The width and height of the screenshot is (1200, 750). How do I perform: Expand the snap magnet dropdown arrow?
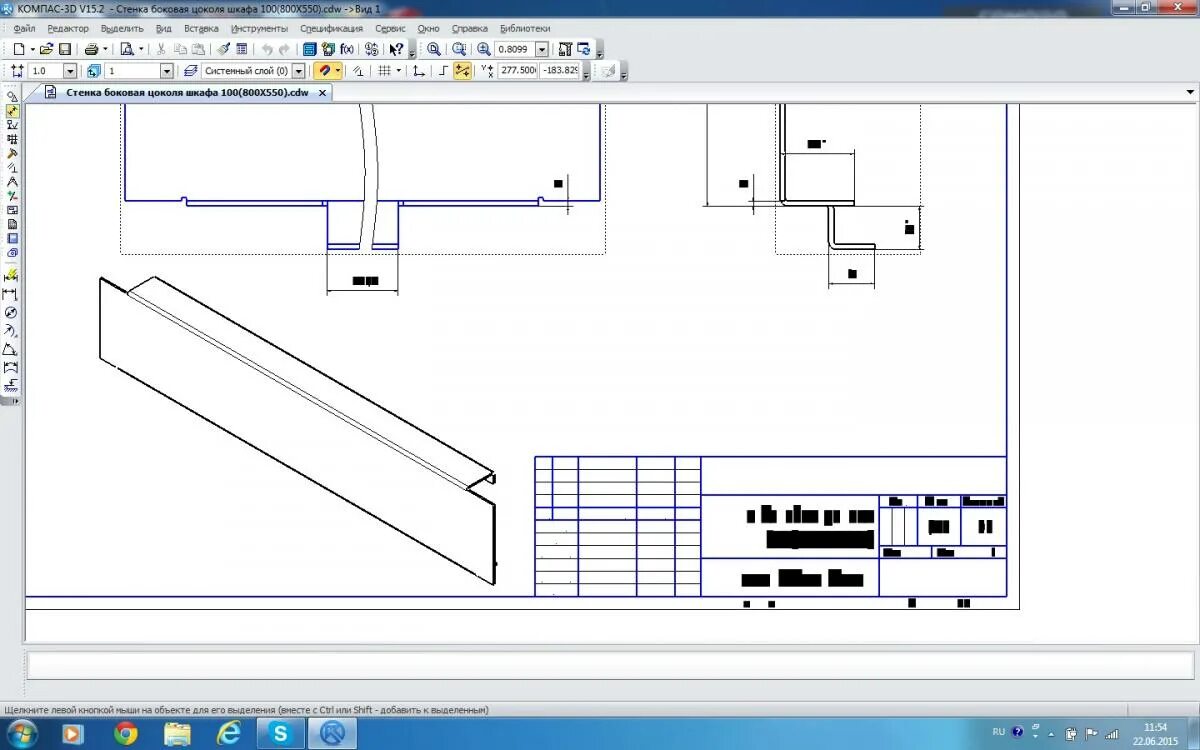(x=338, y=71)
